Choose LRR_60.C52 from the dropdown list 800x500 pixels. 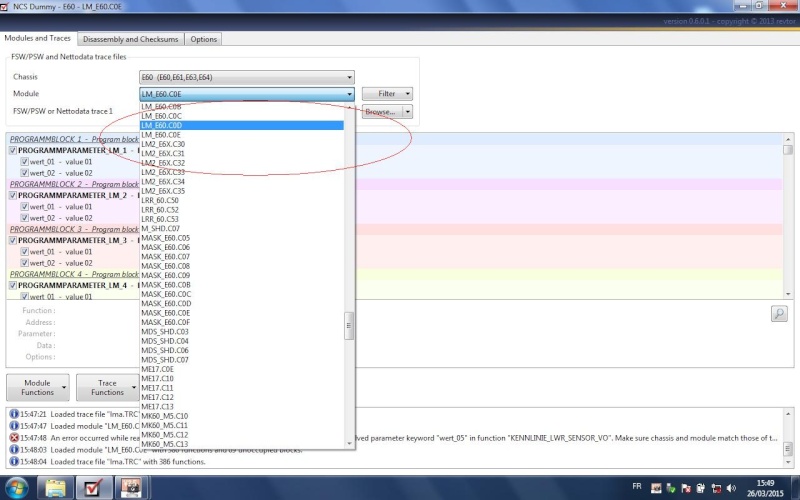click(242, 210)
